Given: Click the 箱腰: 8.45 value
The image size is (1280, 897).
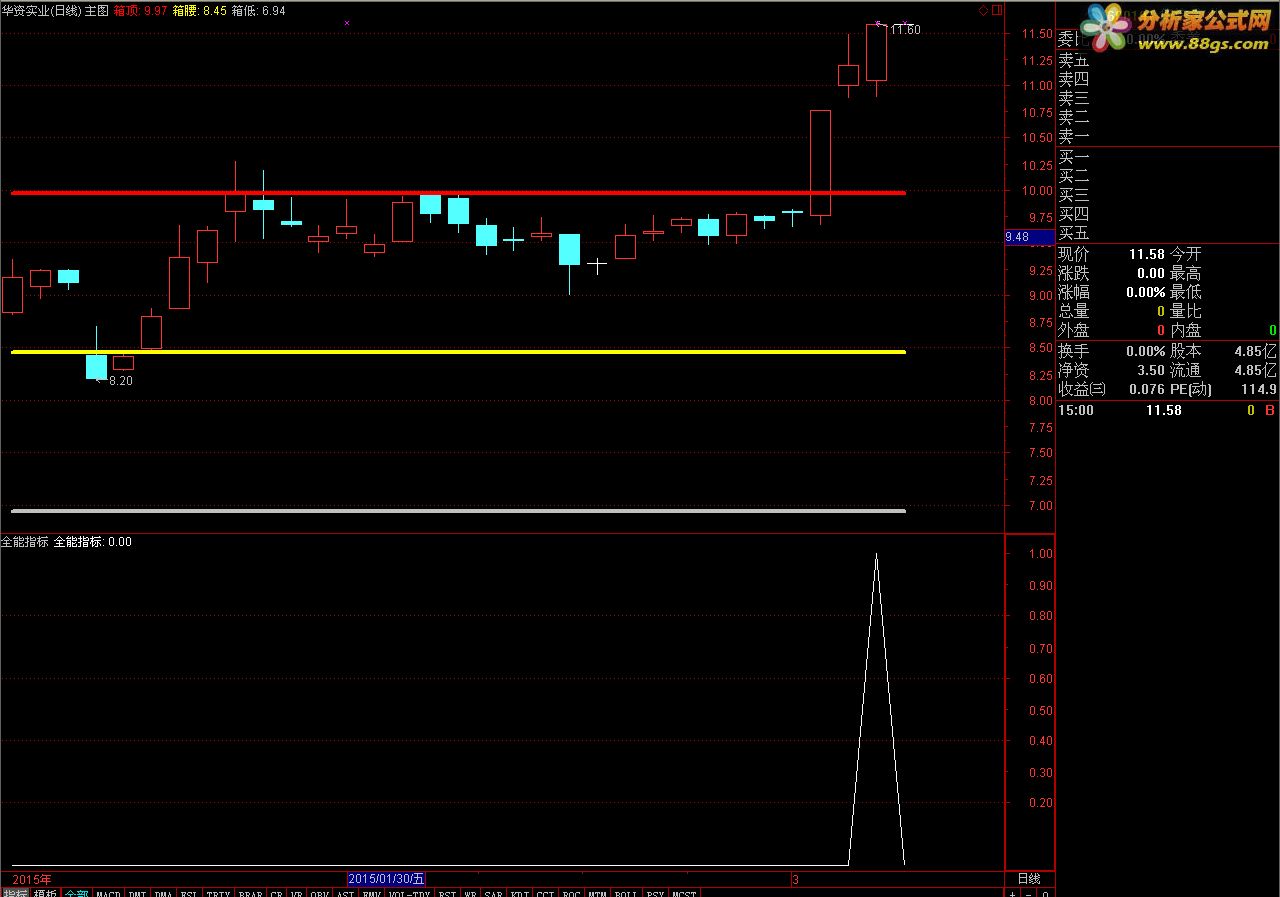Looking at the screenshot, I should point(199,10).
